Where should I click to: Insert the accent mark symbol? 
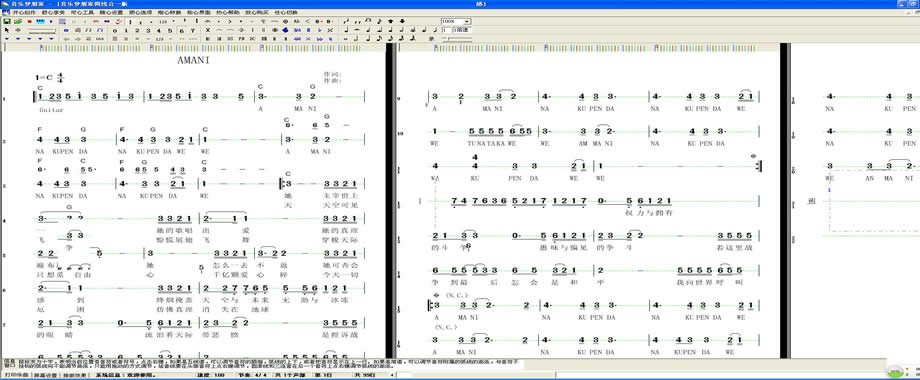[229, 21]
